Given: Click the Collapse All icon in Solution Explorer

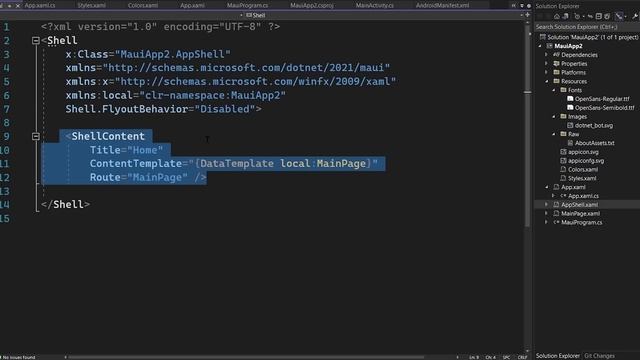Looking at the screenshot, I should click(598, 16).
